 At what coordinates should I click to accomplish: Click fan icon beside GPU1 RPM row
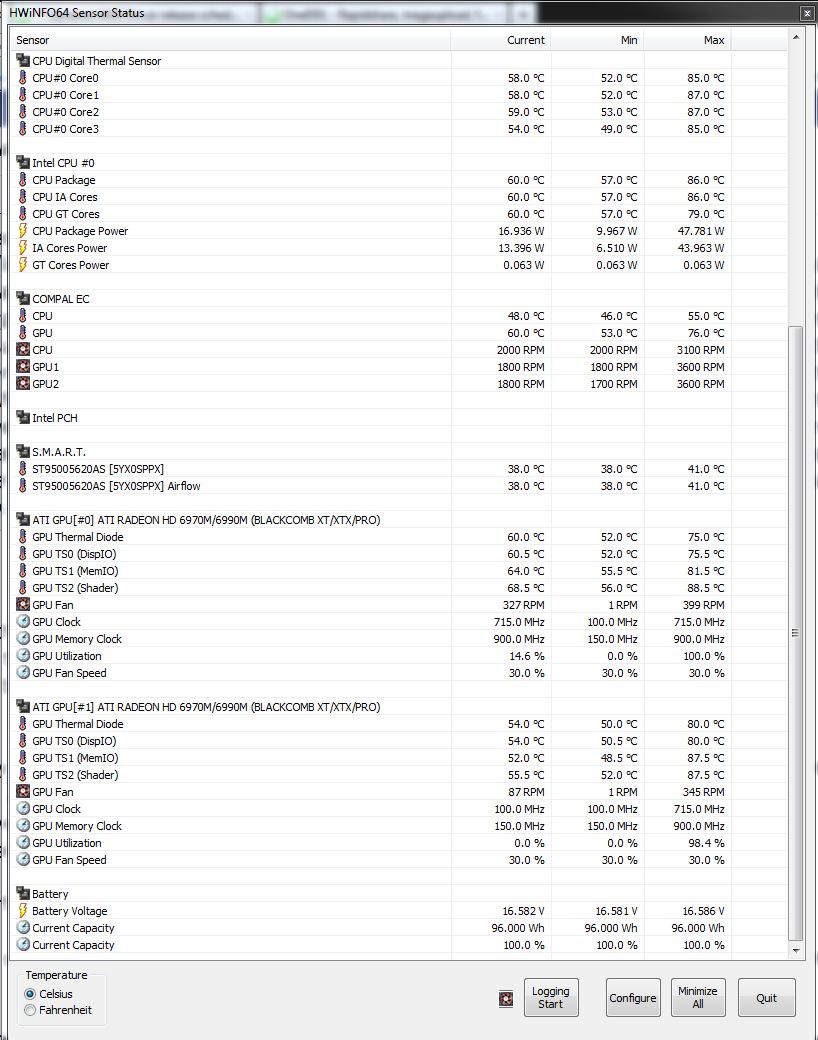click(23, 367)
